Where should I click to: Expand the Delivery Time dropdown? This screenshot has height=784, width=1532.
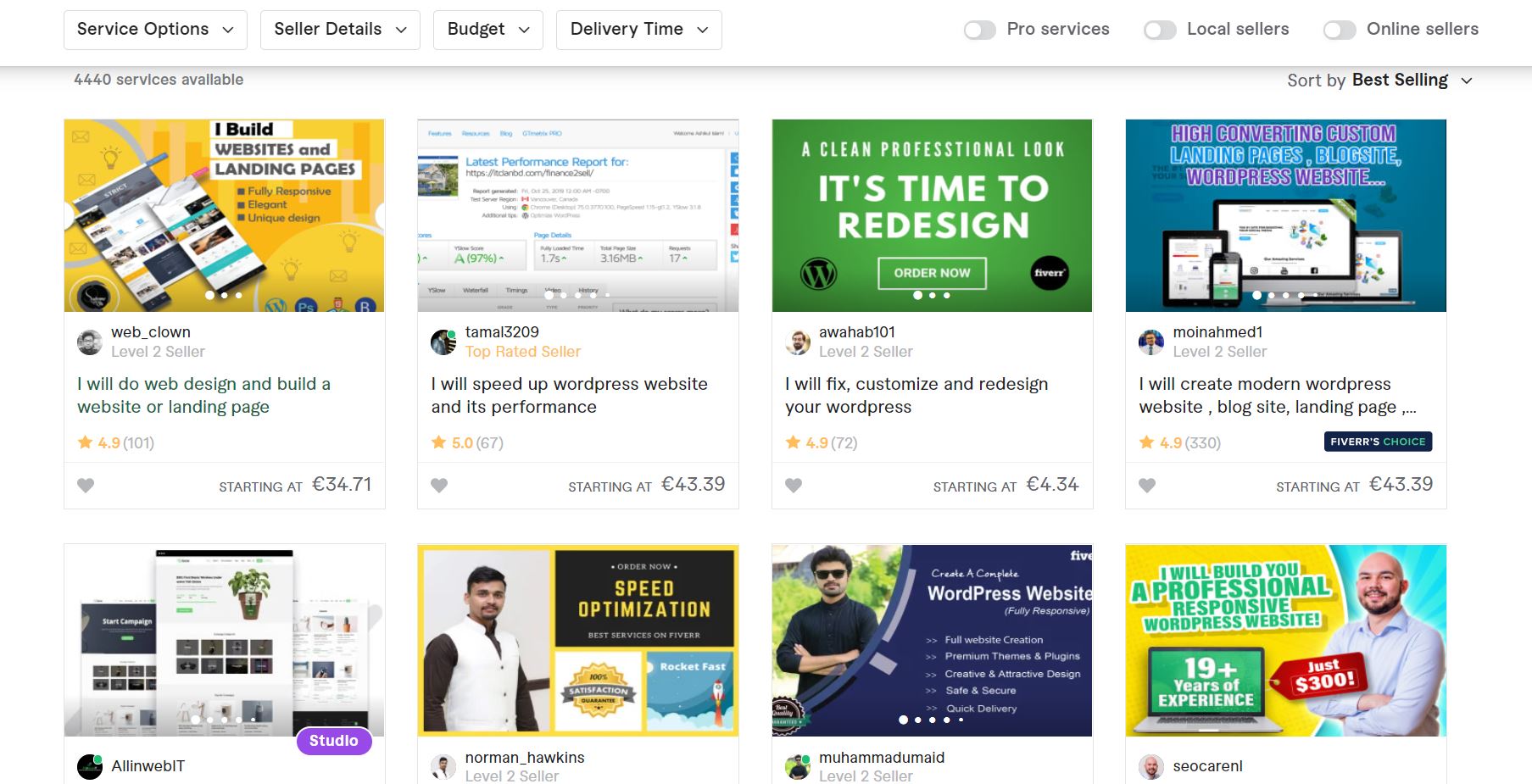tap(639, 30)
